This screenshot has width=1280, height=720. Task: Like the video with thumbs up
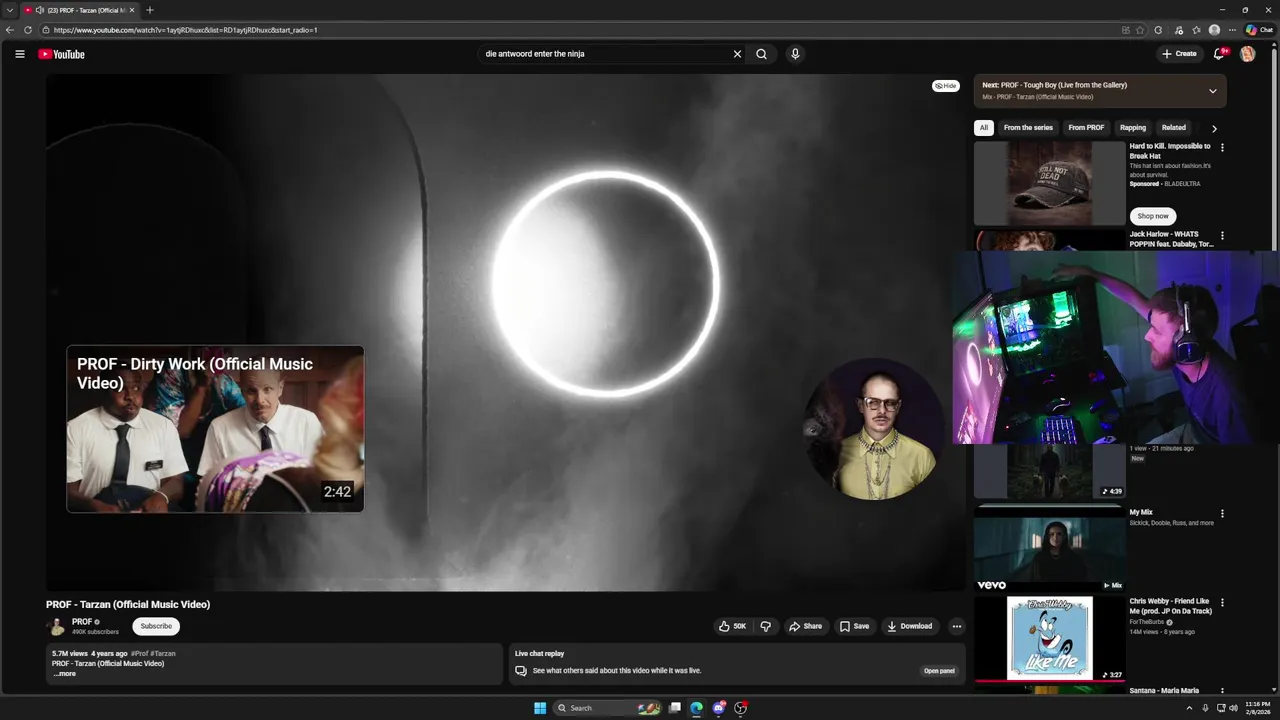coord(732,626)
